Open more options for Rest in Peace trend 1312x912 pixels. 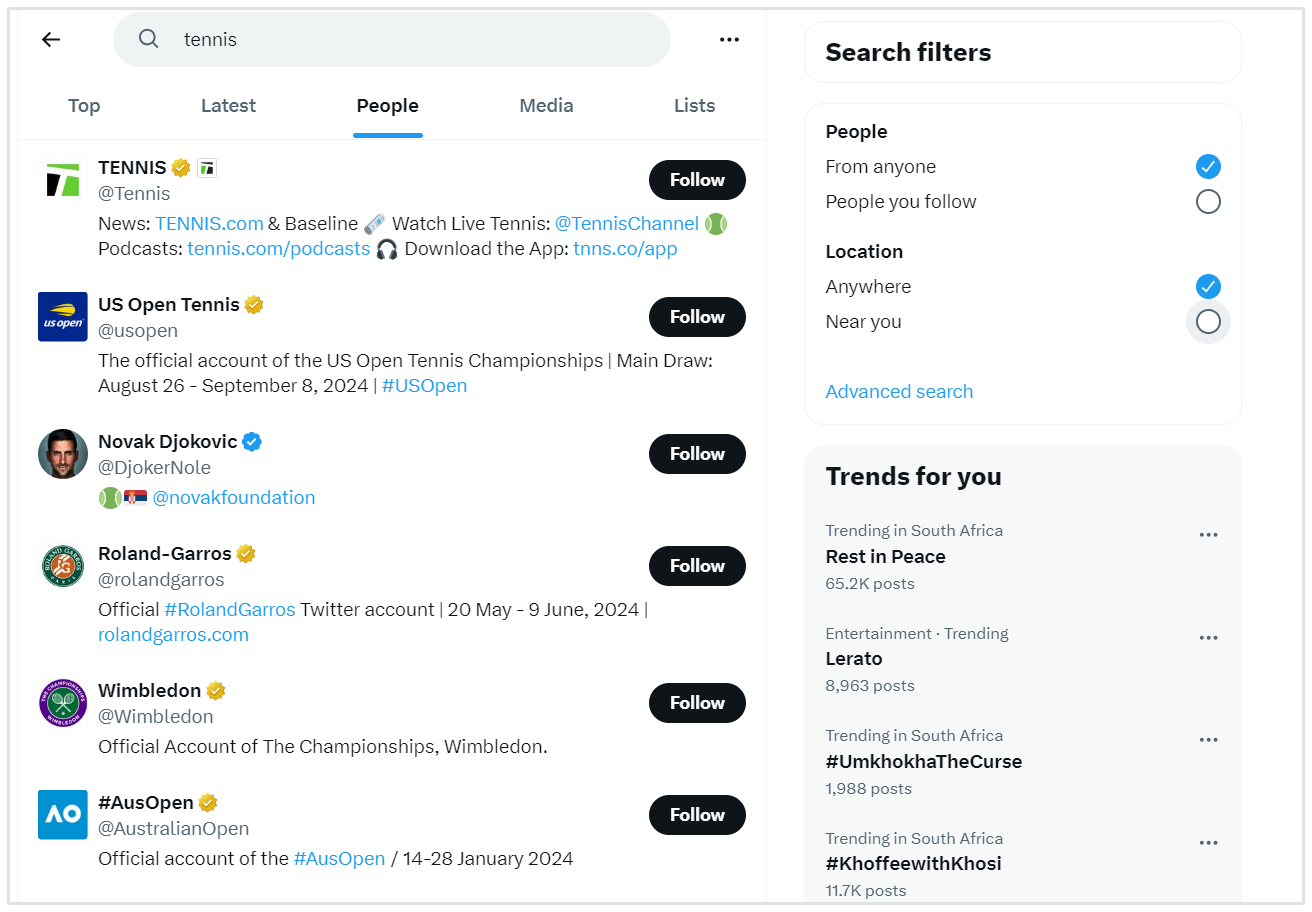[1208, 535]
